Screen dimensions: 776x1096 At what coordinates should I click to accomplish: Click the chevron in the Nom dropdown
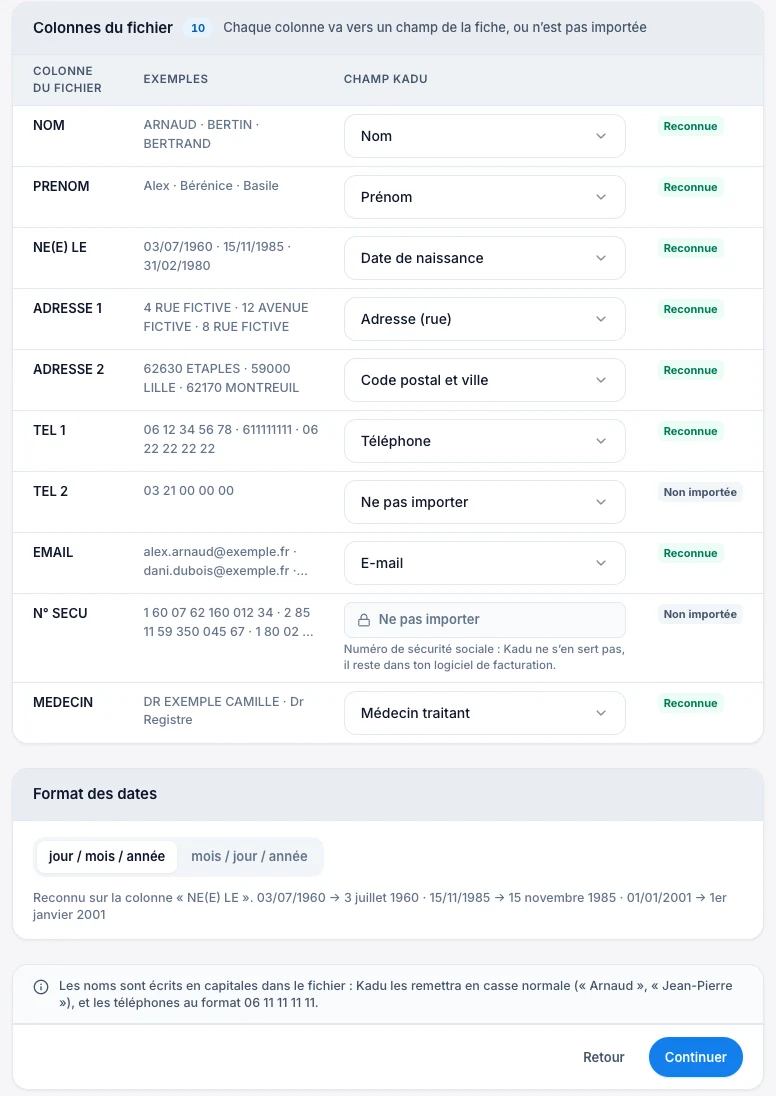pyautogui.click(x=601, y=136)
